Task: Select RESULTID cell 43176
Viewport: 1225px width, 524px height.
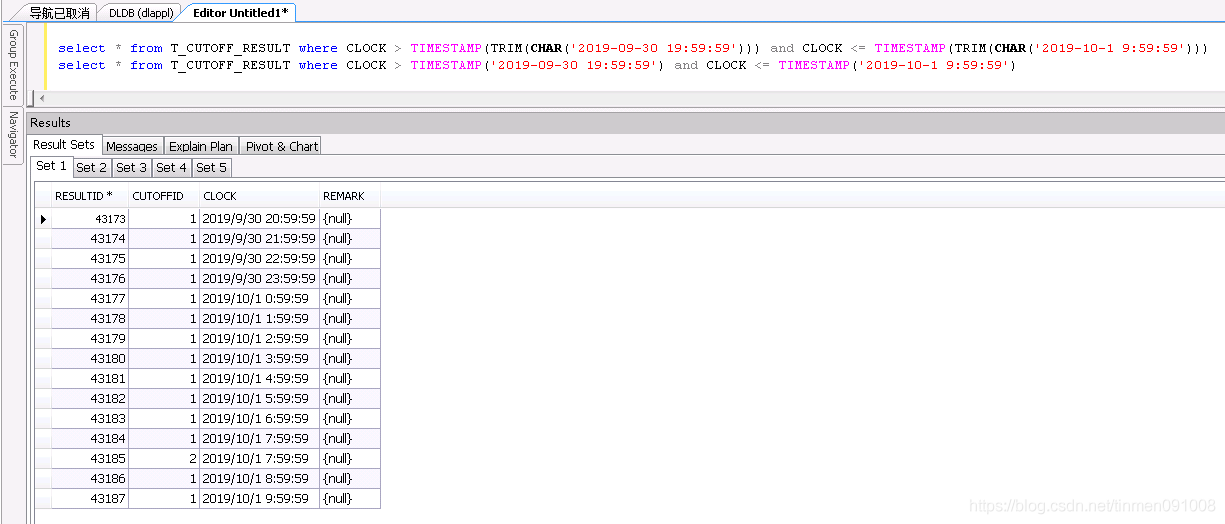Action: pos(90,278)
